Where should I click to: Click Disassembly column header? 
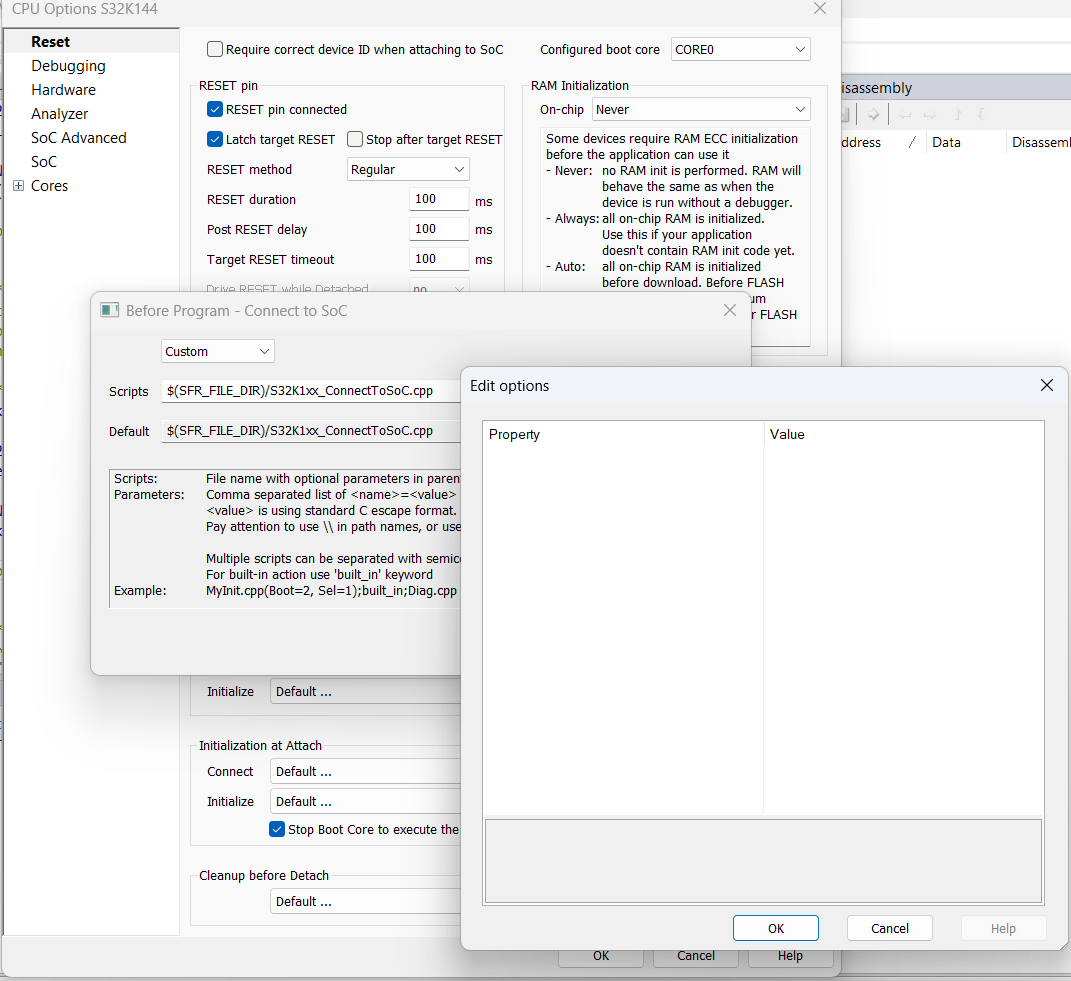(x=1040, y=142)
